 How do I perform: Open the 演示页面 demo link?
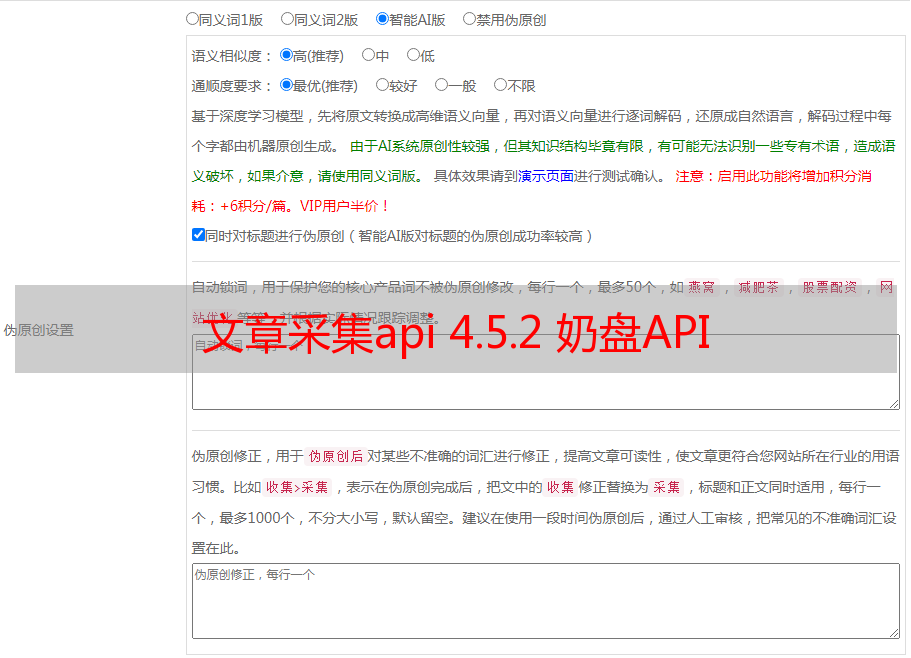tap(546, 176)
